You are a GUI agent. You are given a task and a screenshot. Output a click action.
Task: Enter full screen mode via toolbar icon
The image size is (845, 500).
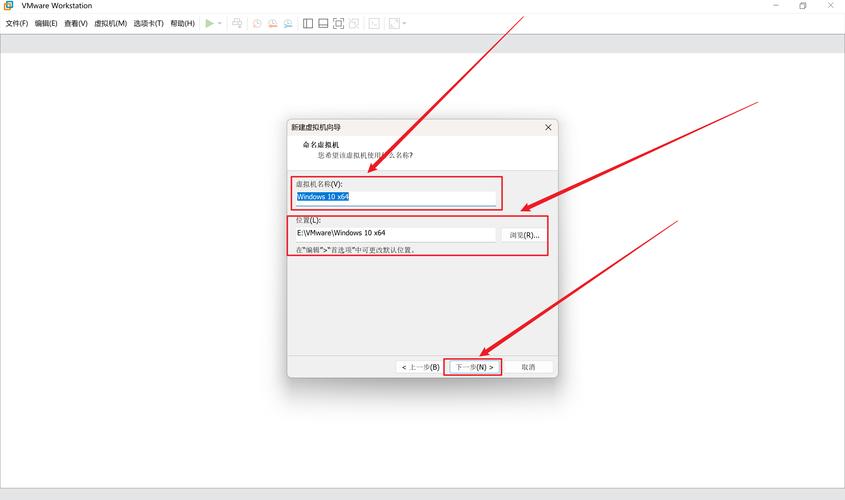338,23
